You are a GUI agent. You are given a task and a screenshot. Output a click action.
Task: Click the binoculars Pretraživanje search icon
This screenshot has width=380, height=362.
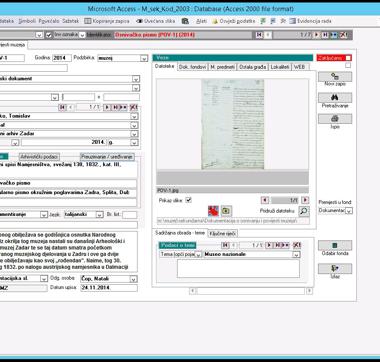(x=335, y=98)
